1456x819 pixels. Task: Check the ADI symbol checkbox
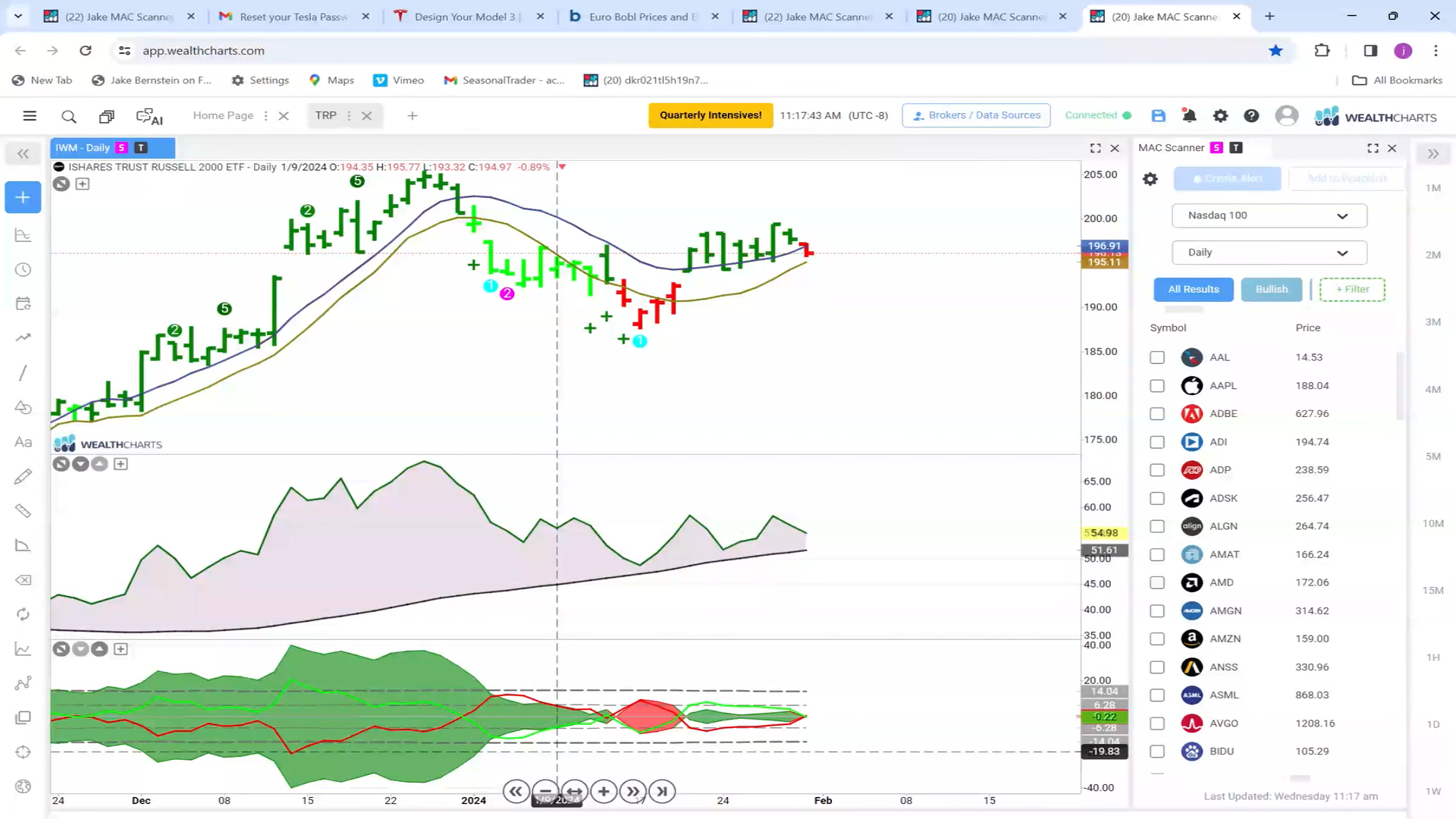tap(1157, 442)
